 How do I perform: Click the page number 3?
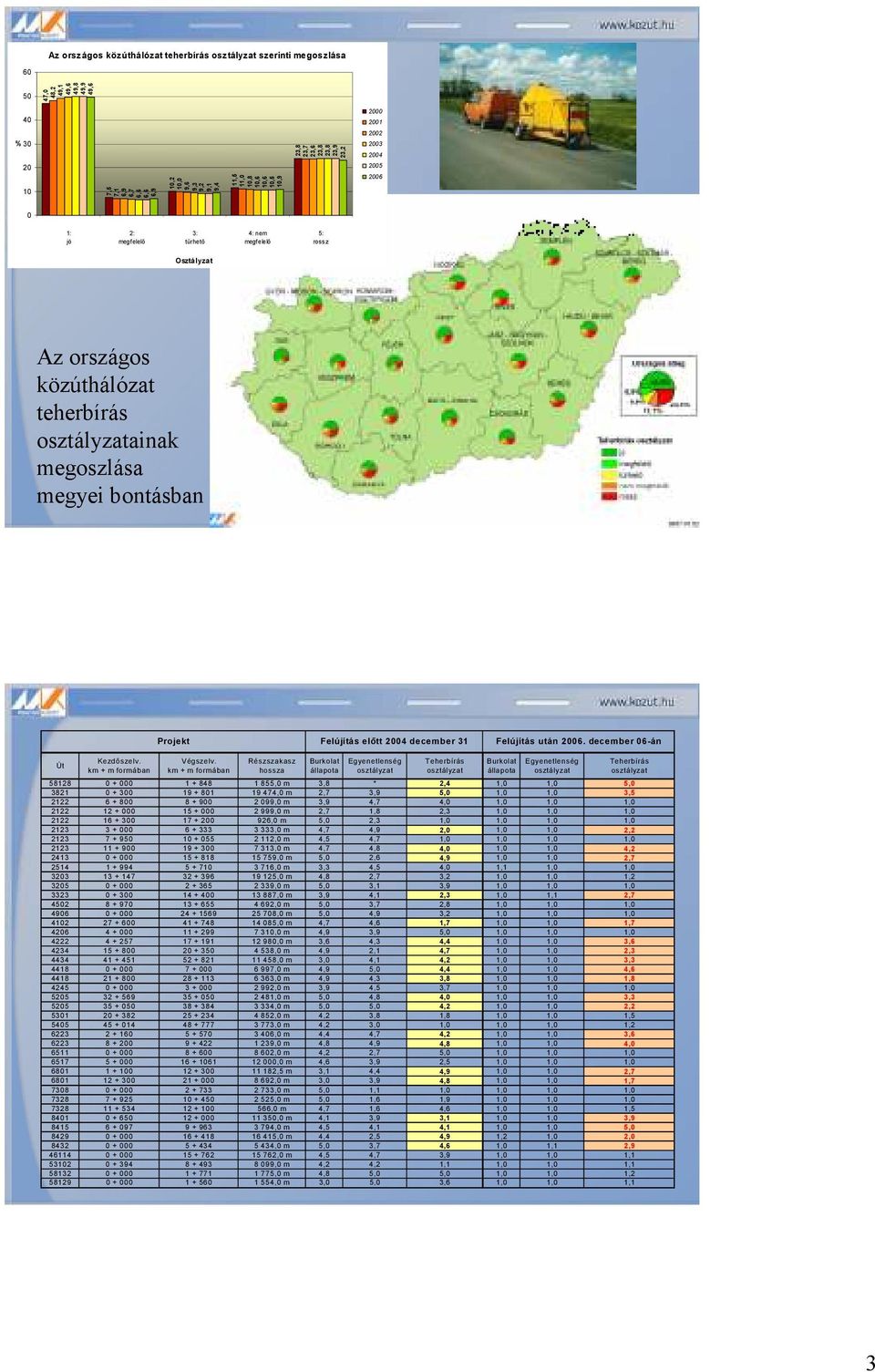coord(870,1362)
